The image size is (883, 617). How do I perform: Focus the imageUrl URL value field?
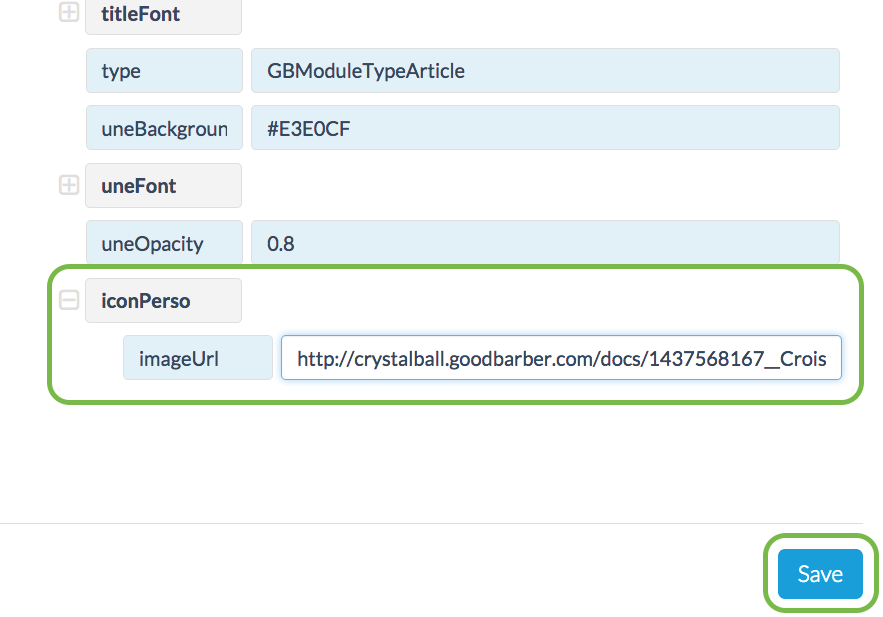561,358
